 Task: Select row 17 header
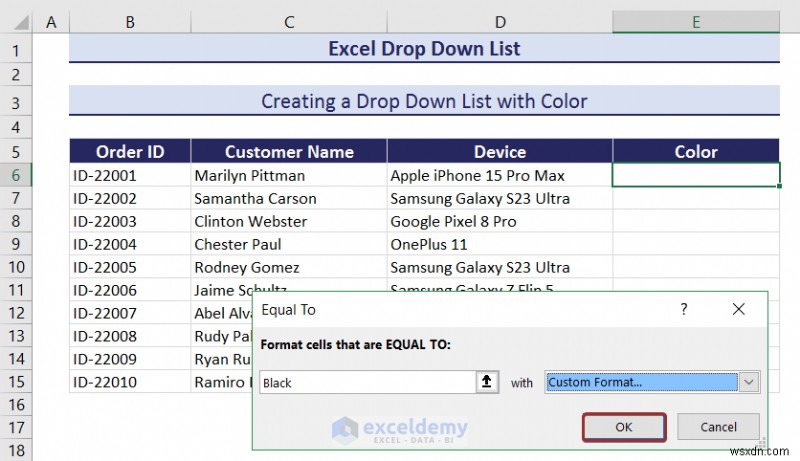click(x=16, y=427)
